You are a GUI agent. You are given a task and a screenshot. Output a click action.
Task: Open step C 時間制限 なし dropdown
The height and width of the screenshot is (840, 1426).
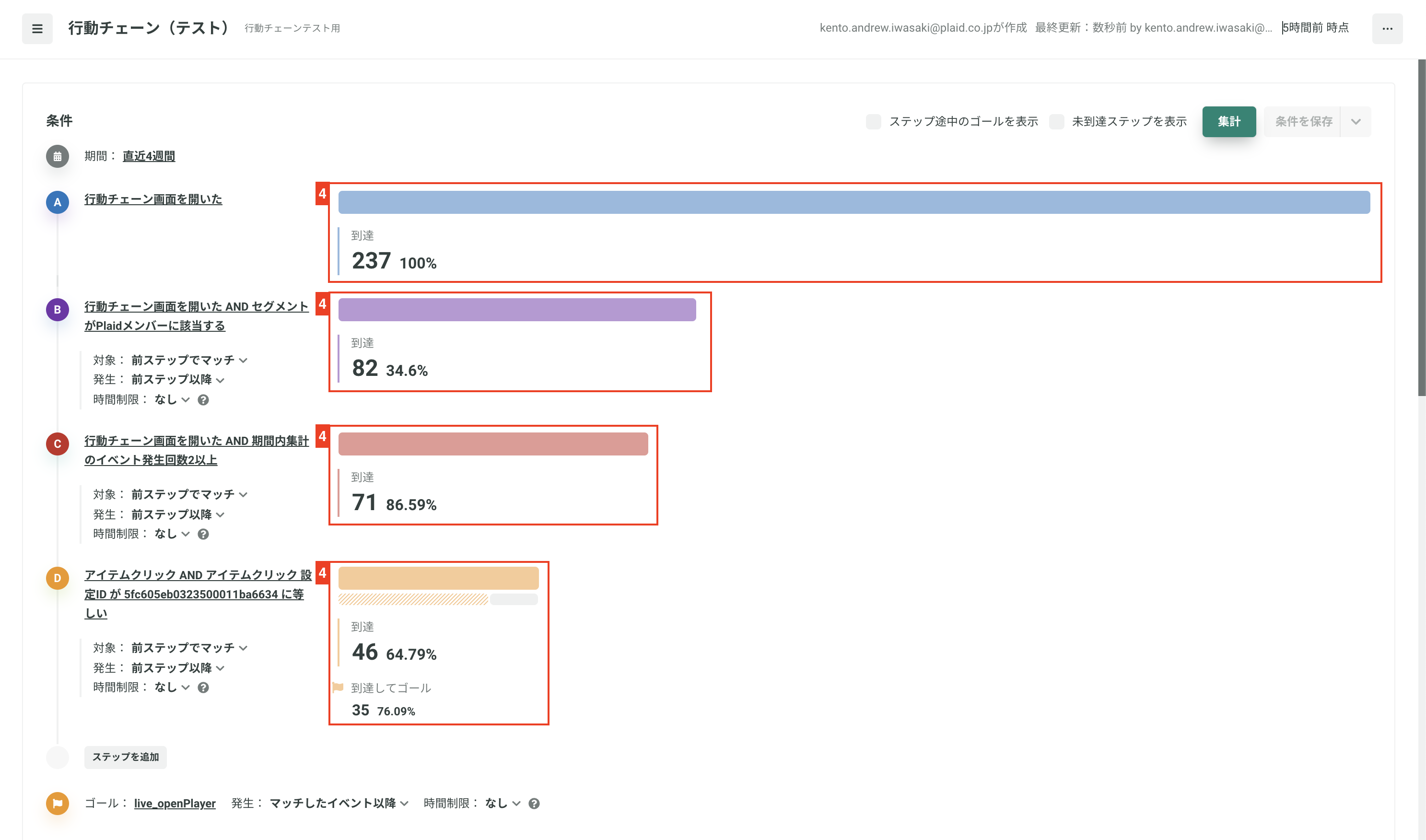[x=172, y=534]
